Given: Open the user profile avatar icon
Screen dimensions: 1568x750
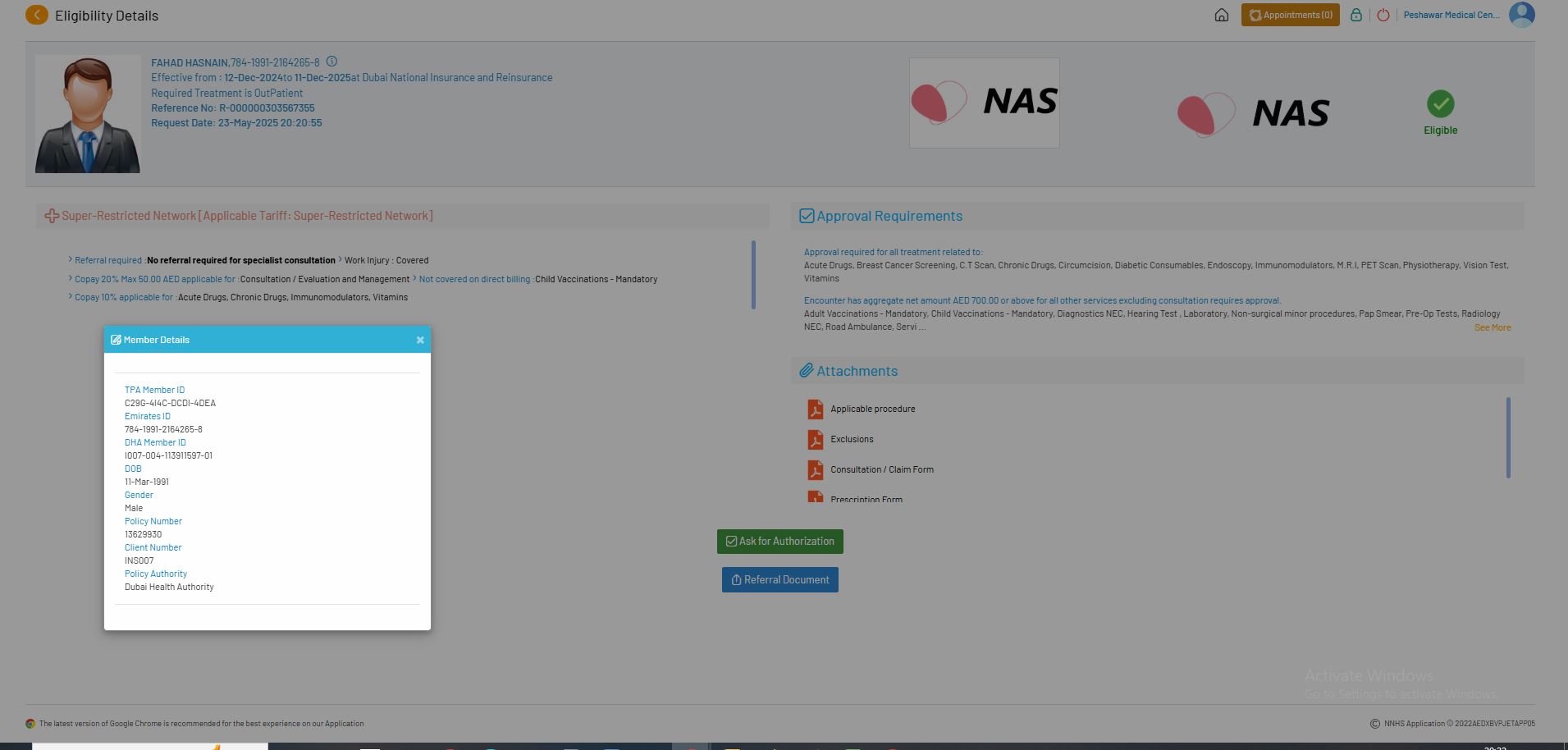Looking at the screenshot, I should pos(1521,15).
